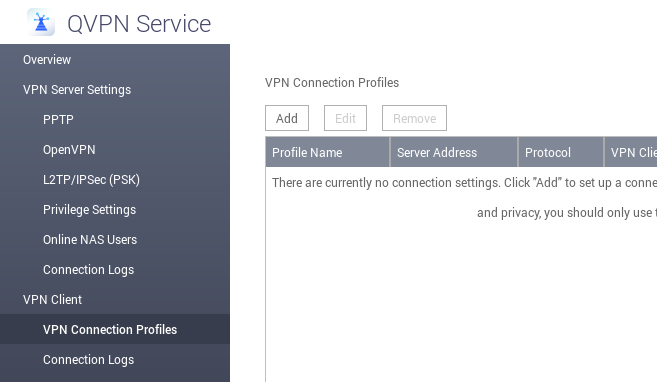
Task: Sort by Server Address column
Action: click(454, 152)
